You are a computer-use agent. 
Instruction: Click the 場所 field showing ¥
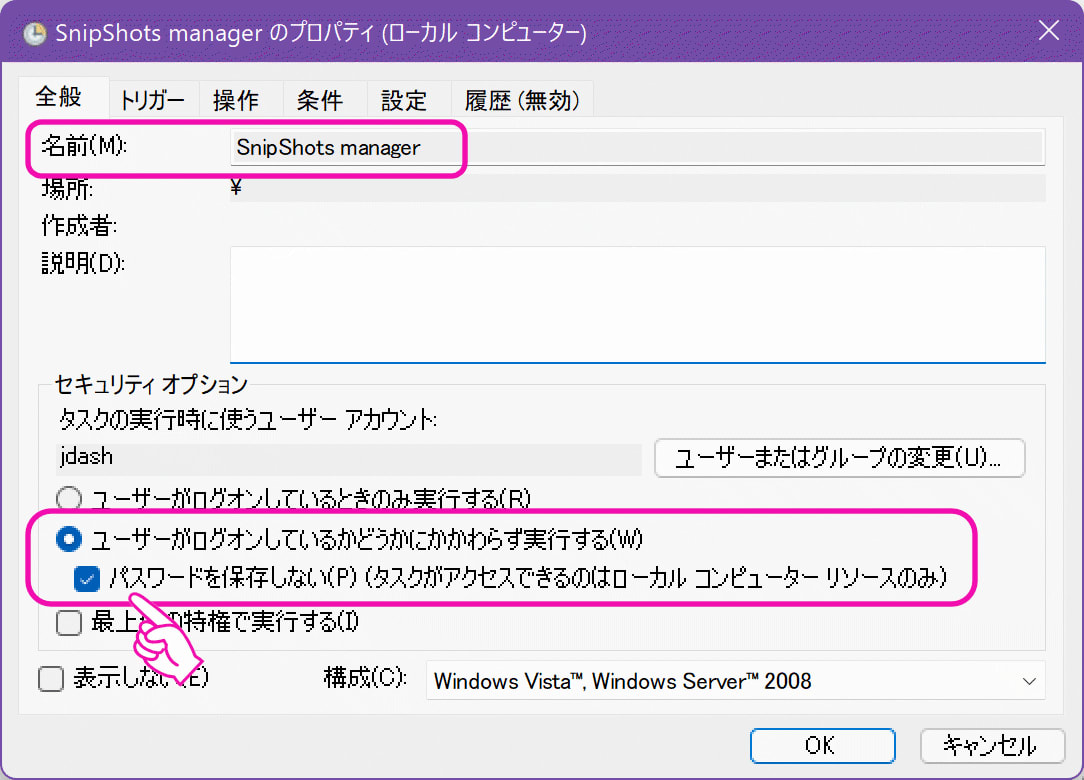637,188
